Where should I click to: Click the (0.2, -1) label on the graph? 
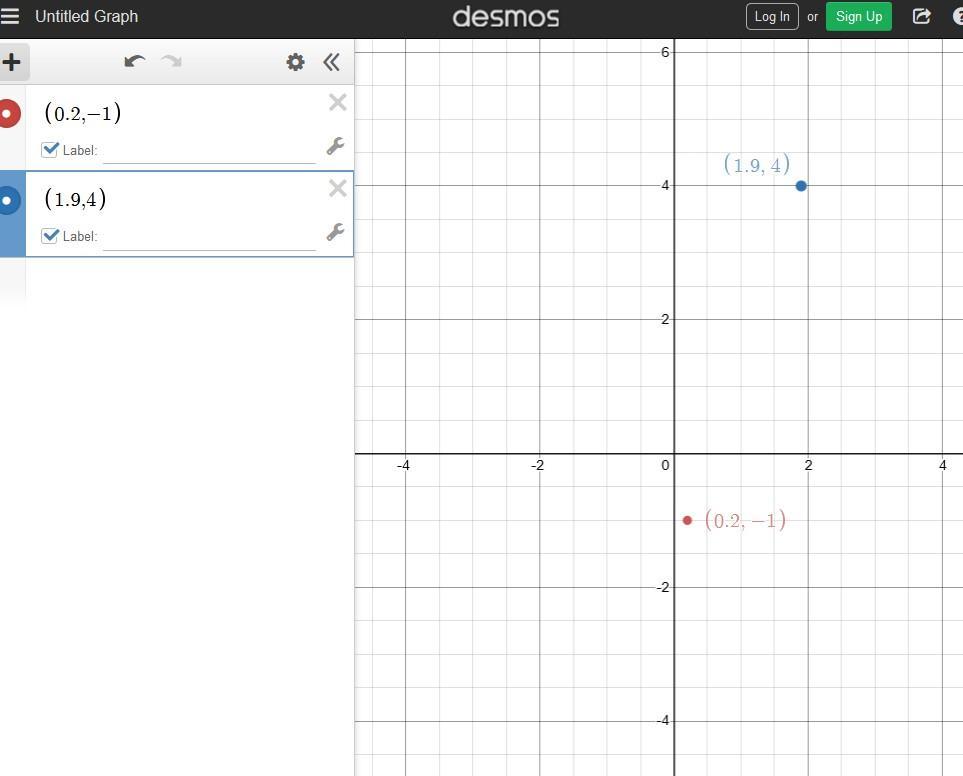[746, 521]
